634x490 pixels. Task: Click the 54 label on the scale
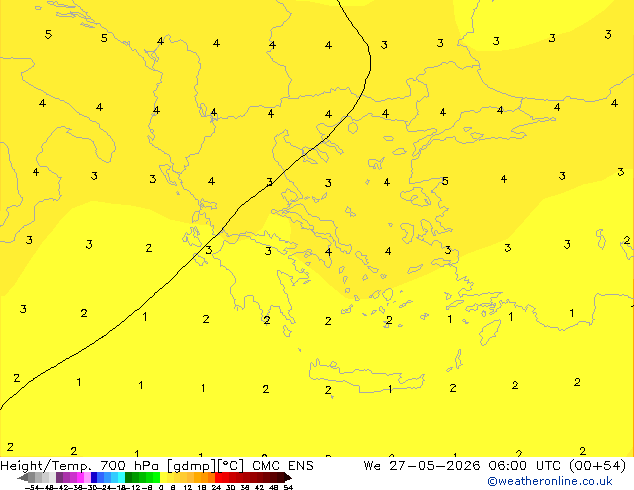point(288,487)
